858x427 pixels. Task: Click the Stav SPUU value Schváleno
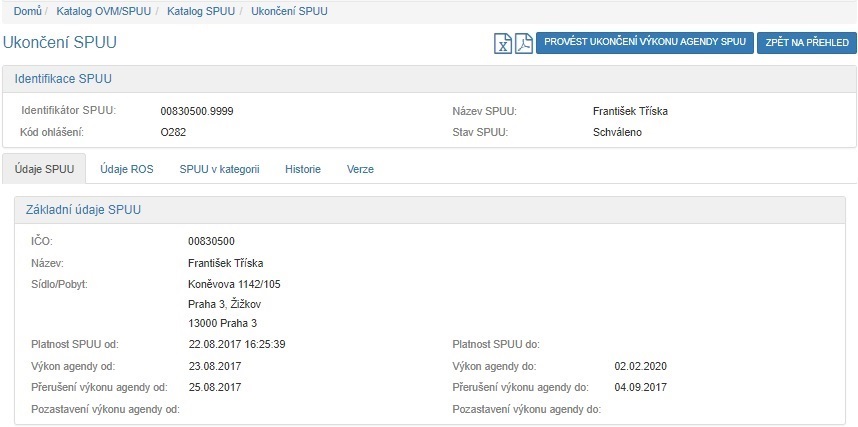[617, 132]
